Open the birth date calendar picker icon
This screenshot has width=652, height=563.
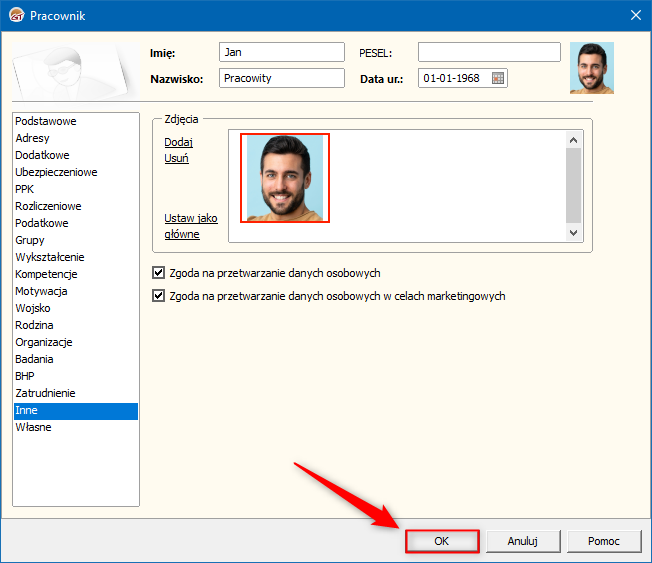pos(498,78)
